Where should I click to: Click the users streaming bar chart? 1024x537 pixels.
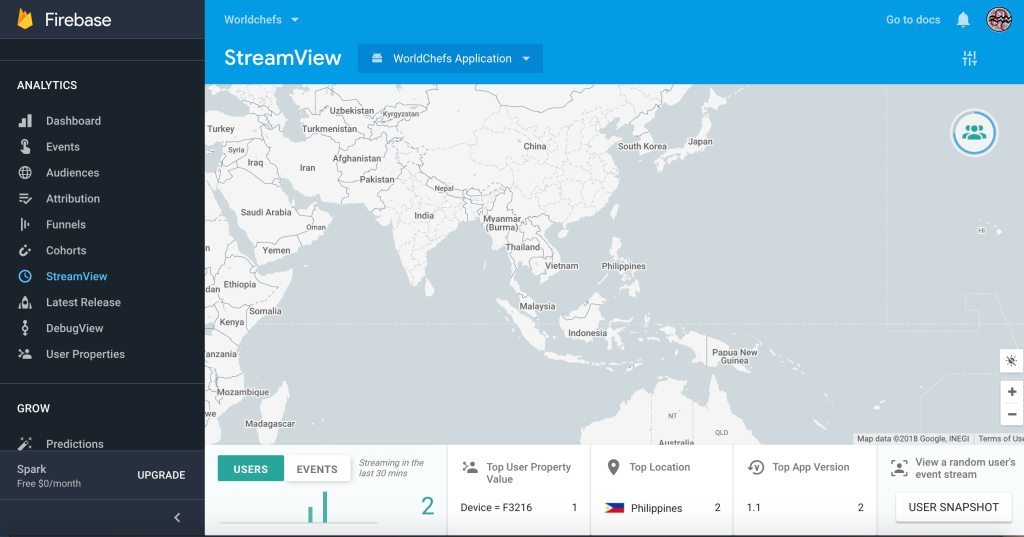click(x=299, y=508)
